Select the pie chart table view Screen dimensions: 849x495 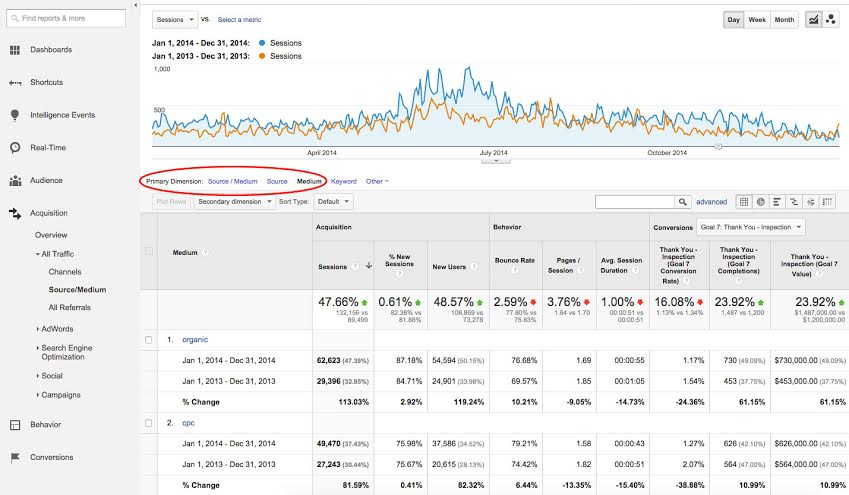coord(761,202)
